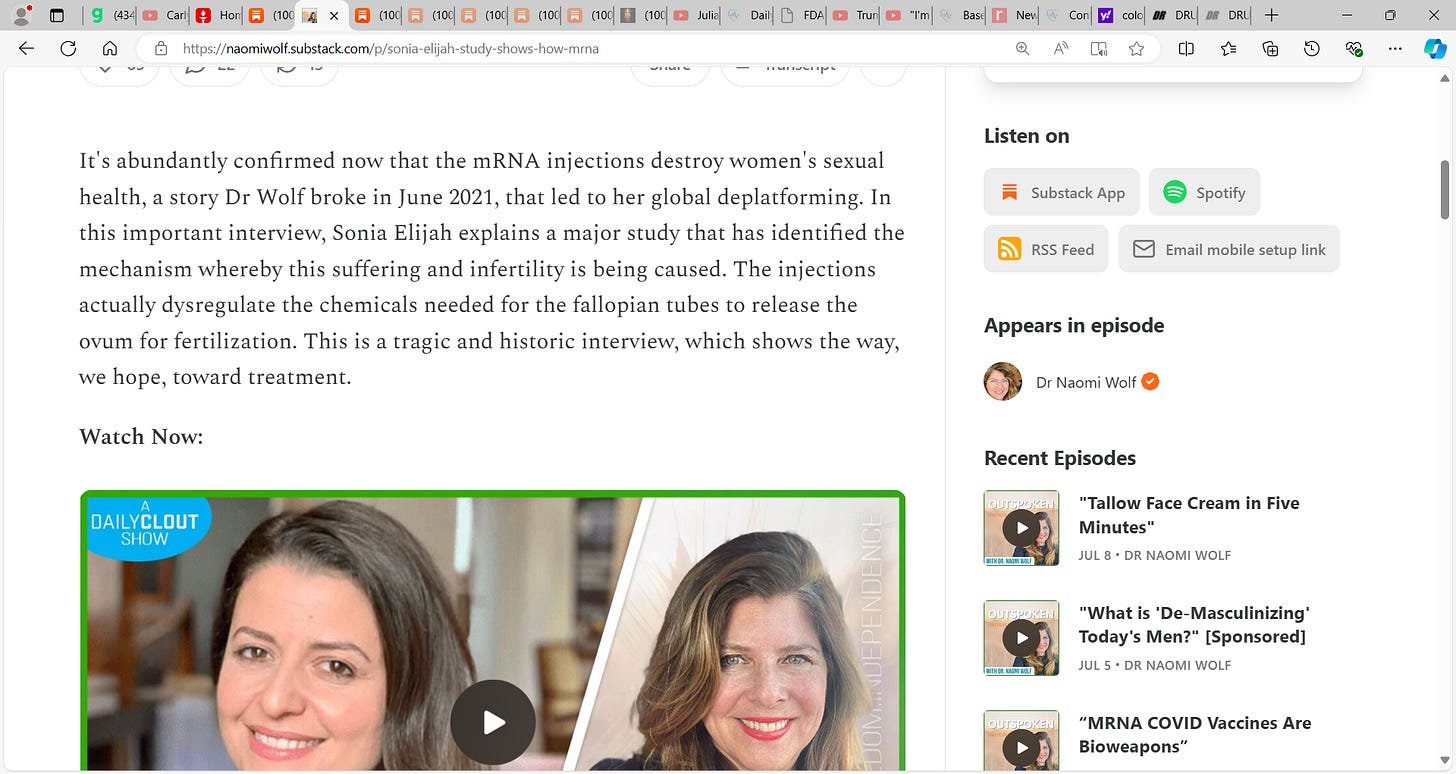Image resolution: width=1456 pixels, height=774 pixels.
Task: Open Dr Naomi Wolf profile name
Action: pyautogui.click(x=1086, y=382)
